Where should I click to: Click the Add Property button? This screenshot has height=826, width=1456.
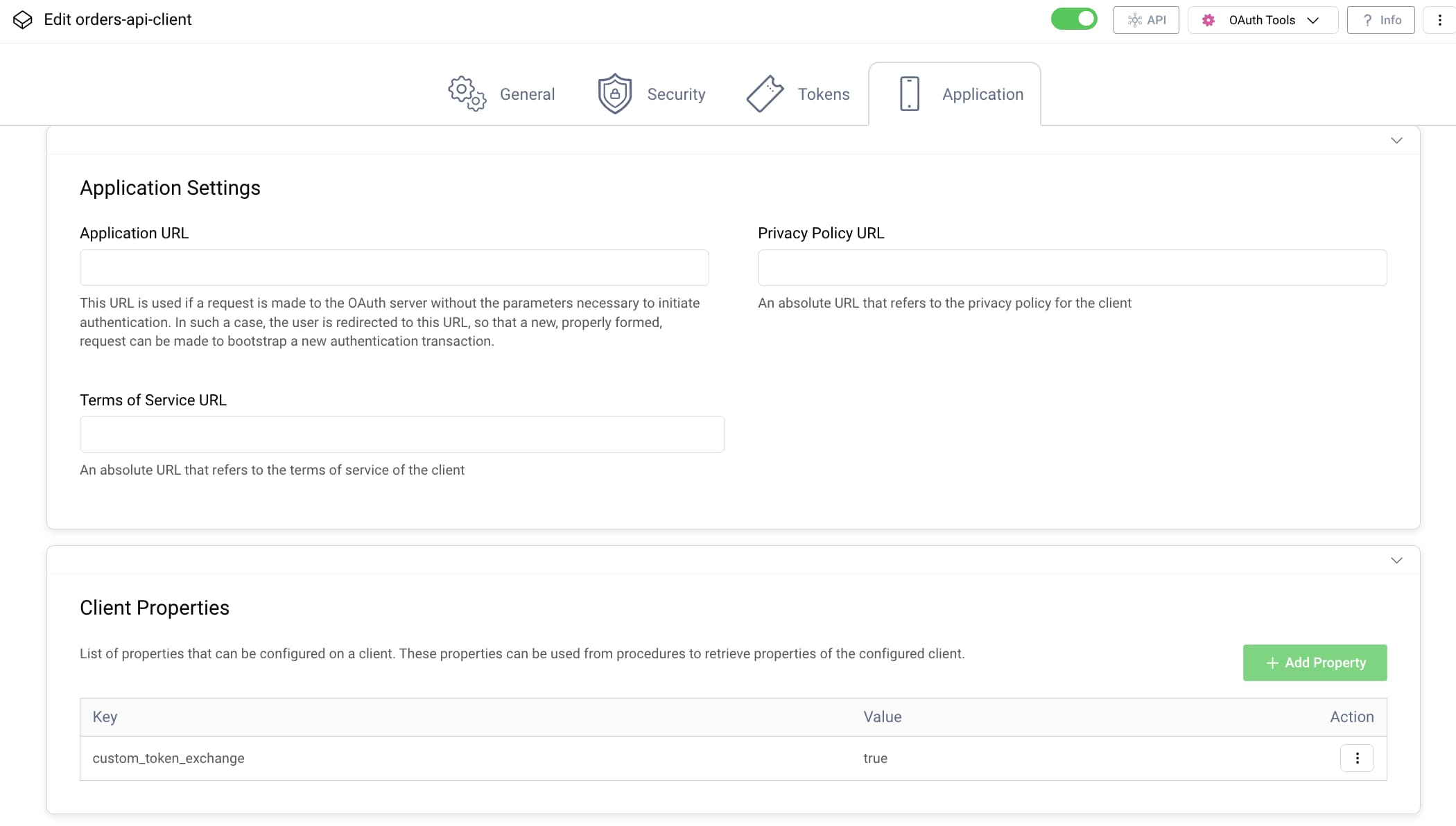1315,662
